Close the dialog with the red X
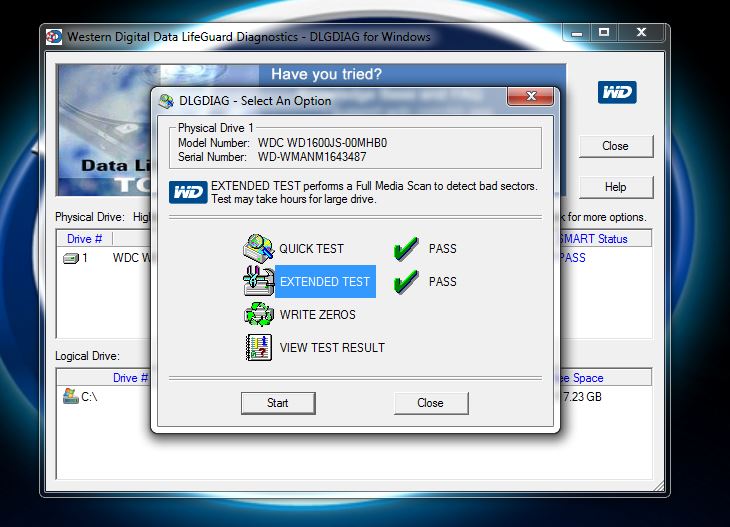This screenshot has width=730, height=527. click(x=531, y=96)
